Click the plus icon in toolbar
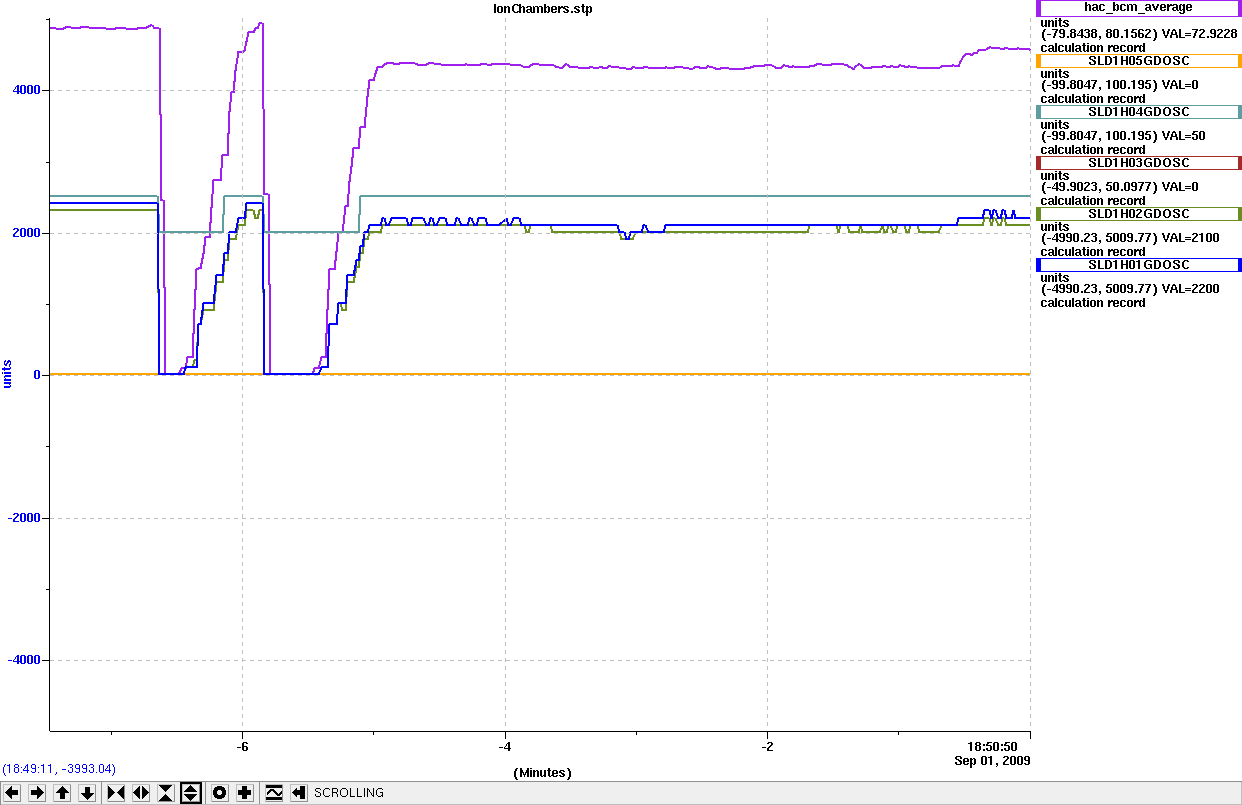This screenshot has height=805, width=1242. pyautogui.click(x=244, y=793)
